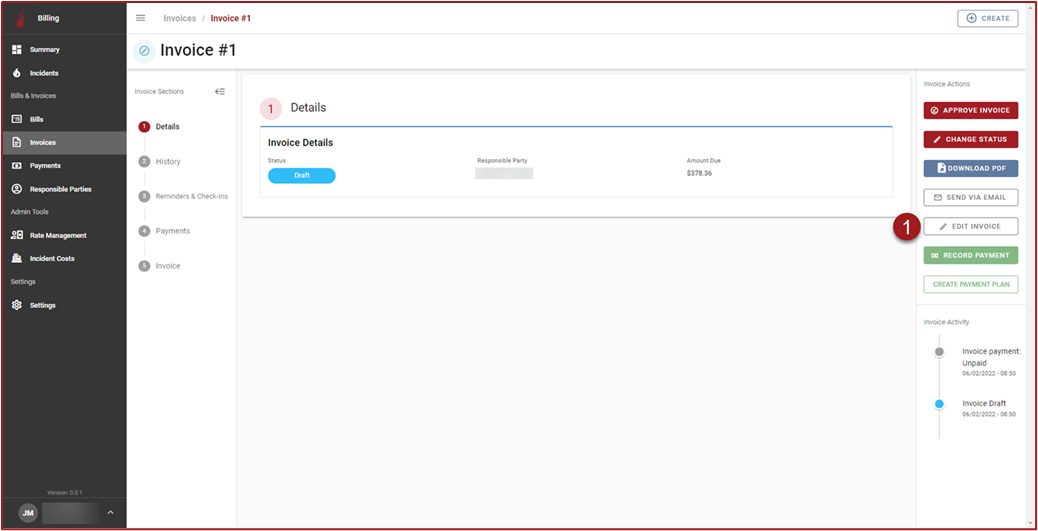This screenshot has height=531, width=1038.
Task: Click the Responsible Parties person icon
Action: [17, 189]
